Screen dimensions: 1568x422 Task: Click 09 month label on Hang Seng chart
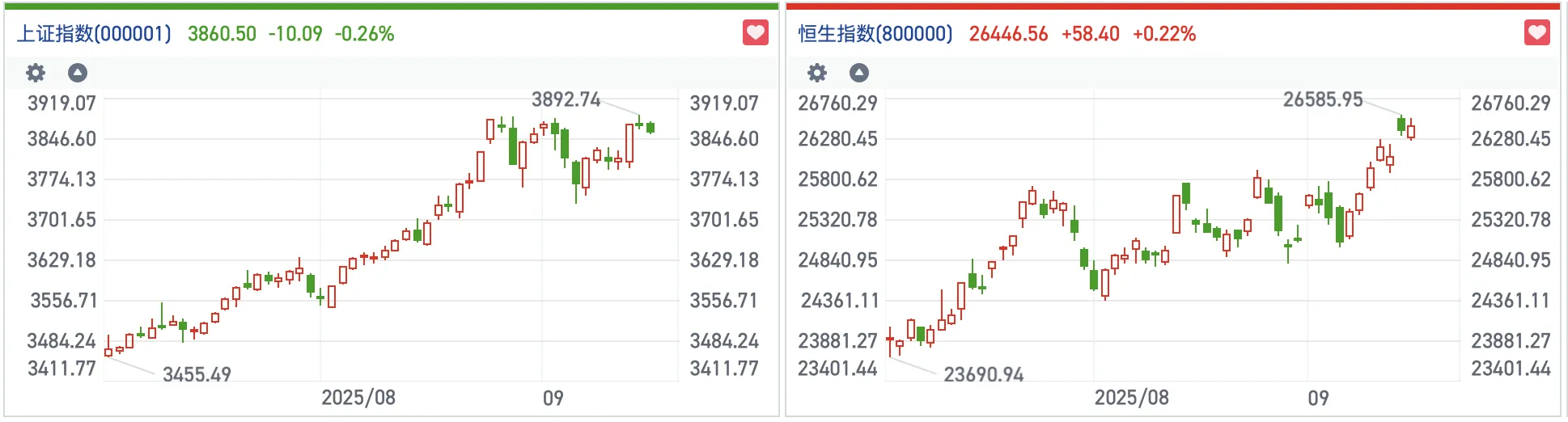[x=1318, y=398]
